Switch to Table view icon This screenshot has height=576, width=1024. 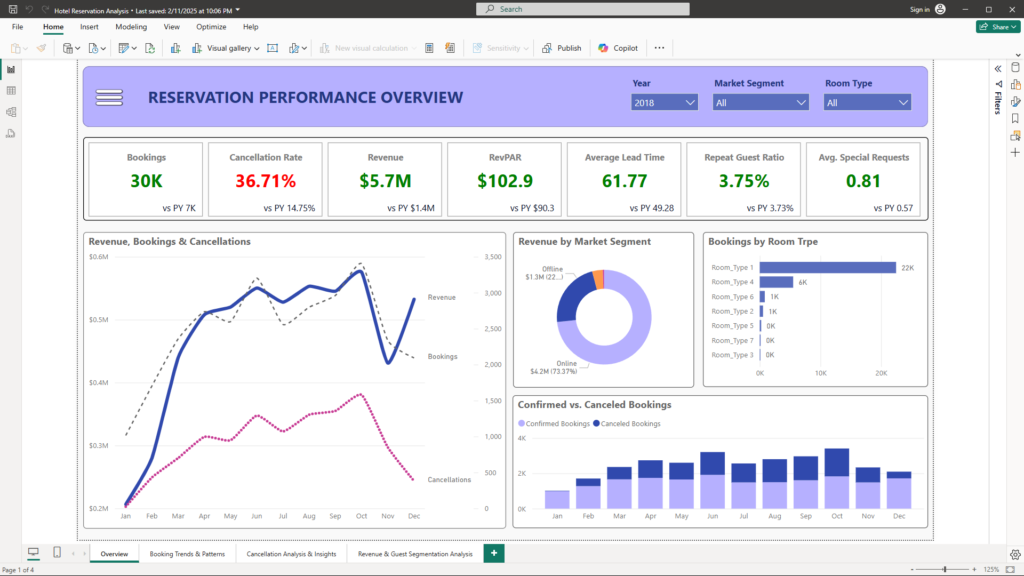11,91
